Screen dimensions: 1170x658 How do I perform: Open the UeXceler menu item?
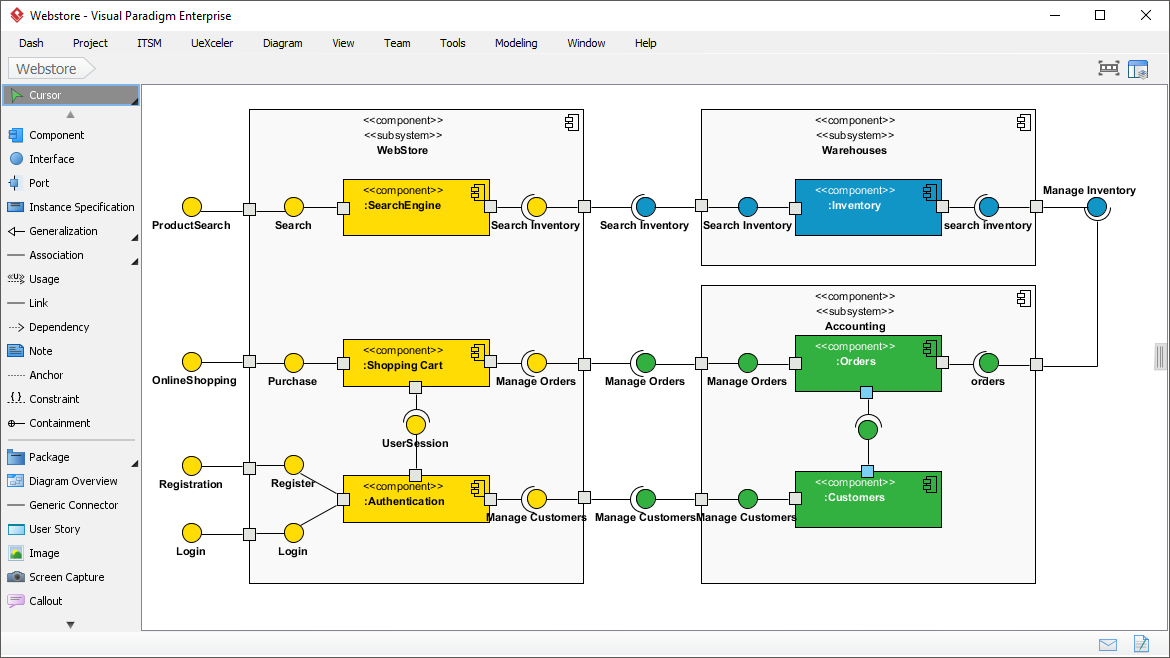pos(211,43)
